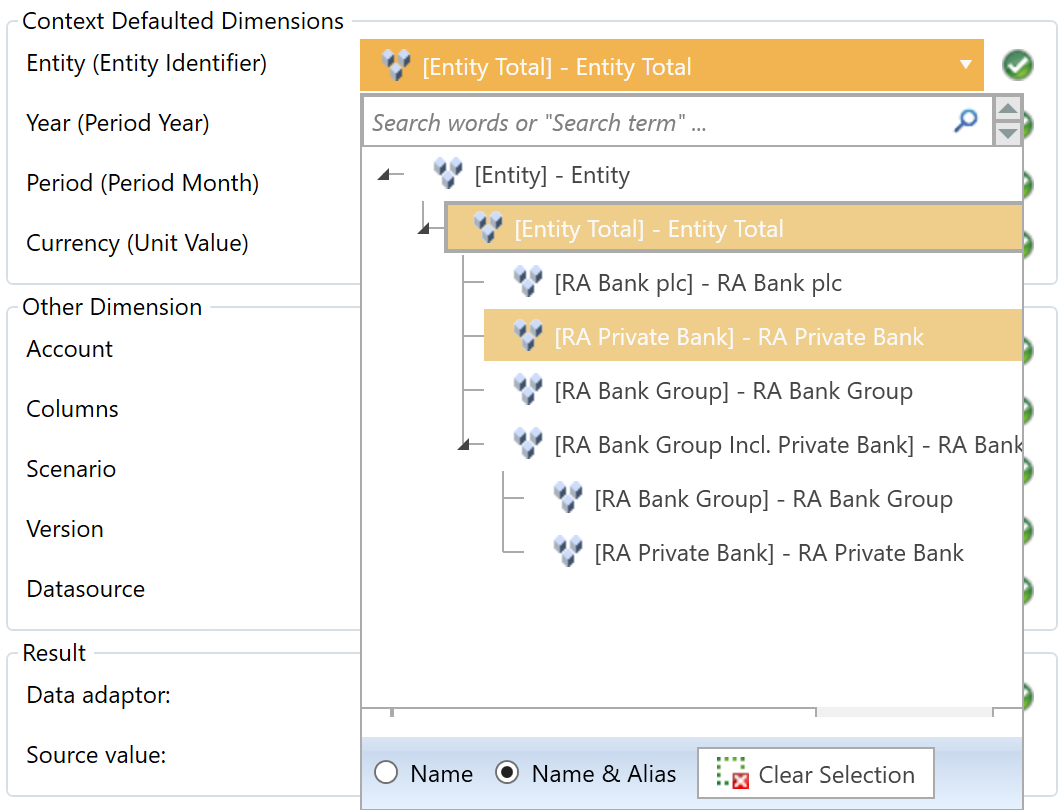This screenshot has width=1058, height=810.
Task: Collapse the Entity Total tree node
Action: (x=424, y=229)
